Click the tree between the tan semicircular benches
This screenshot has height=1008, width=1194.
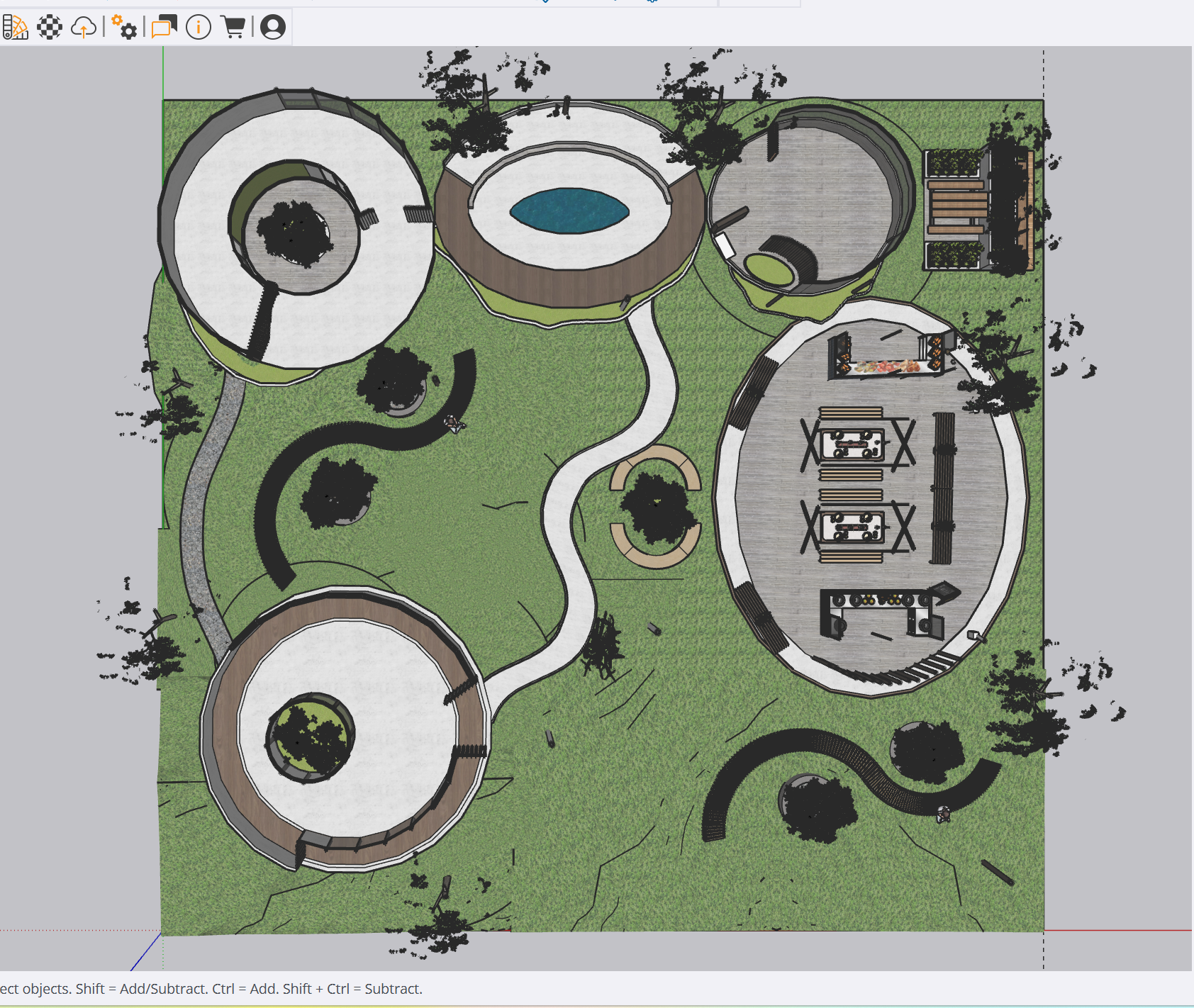coord(657,508)
